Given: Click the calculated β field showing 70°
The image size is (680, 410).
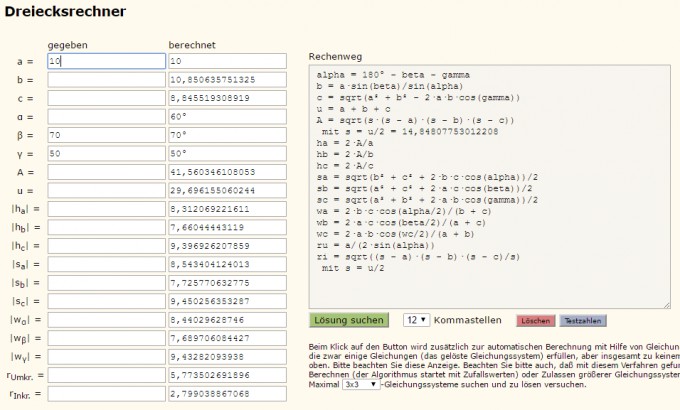Looking at the screenshot, I should [227, 135].
